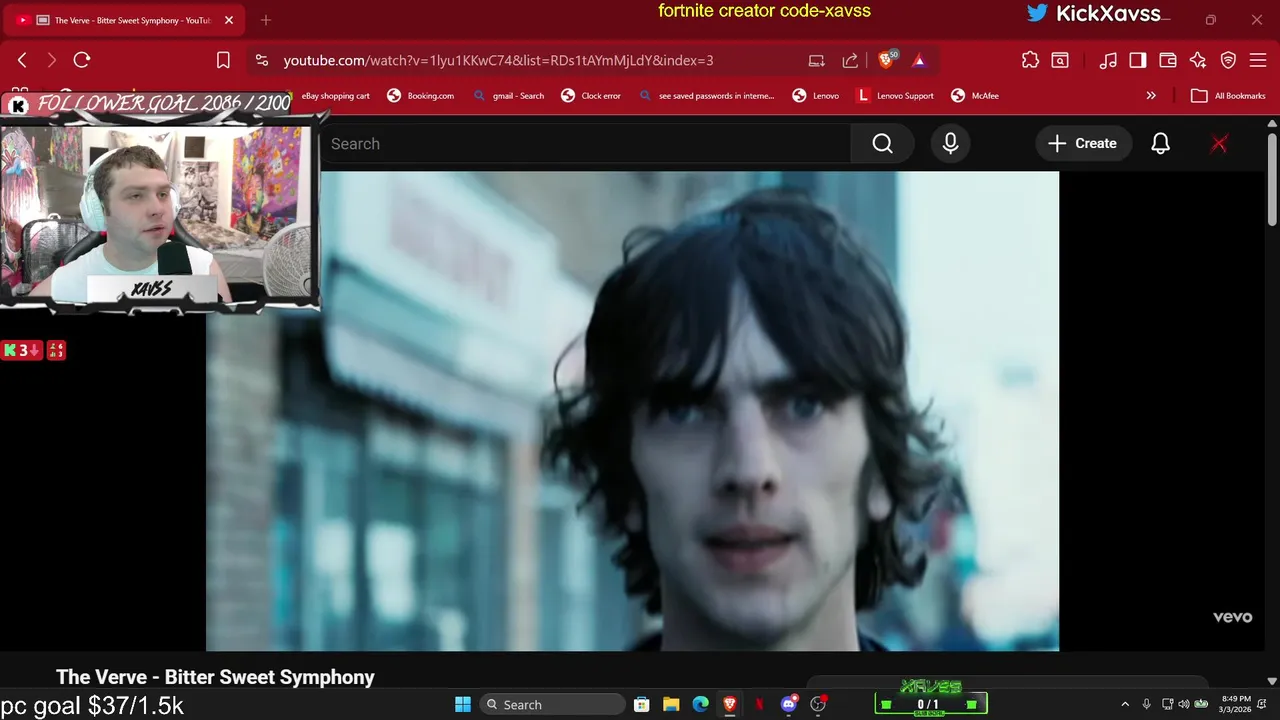This screenshot has width=1280, height=720.
Task: Bookmark this page using the toolbar bookmark icon
Action: 223,60
